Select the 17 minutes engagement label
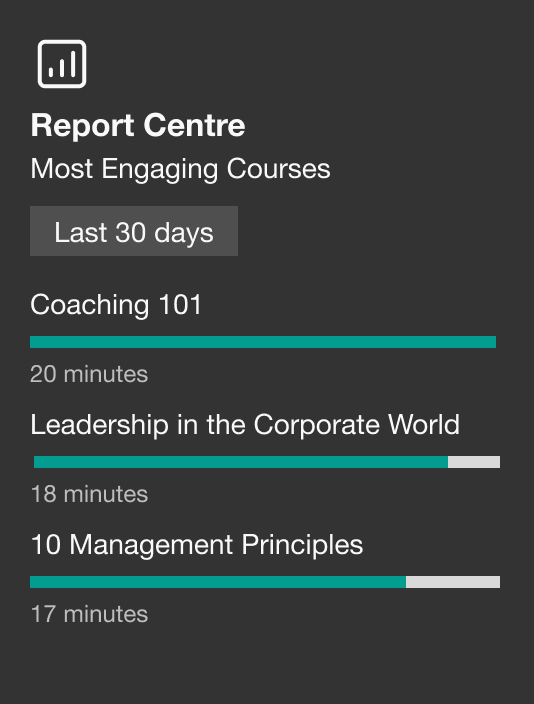 tap(89, 614)
